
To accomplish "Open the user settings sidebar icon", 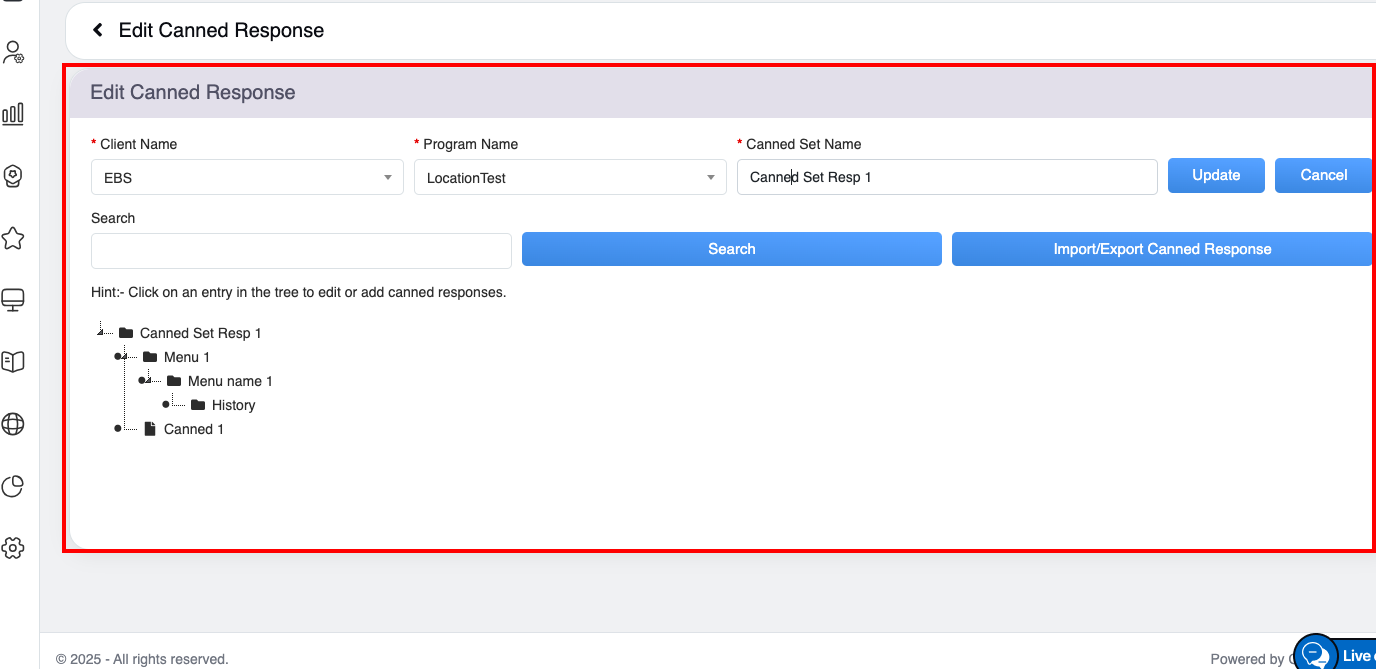I will [x=13, y=53].
